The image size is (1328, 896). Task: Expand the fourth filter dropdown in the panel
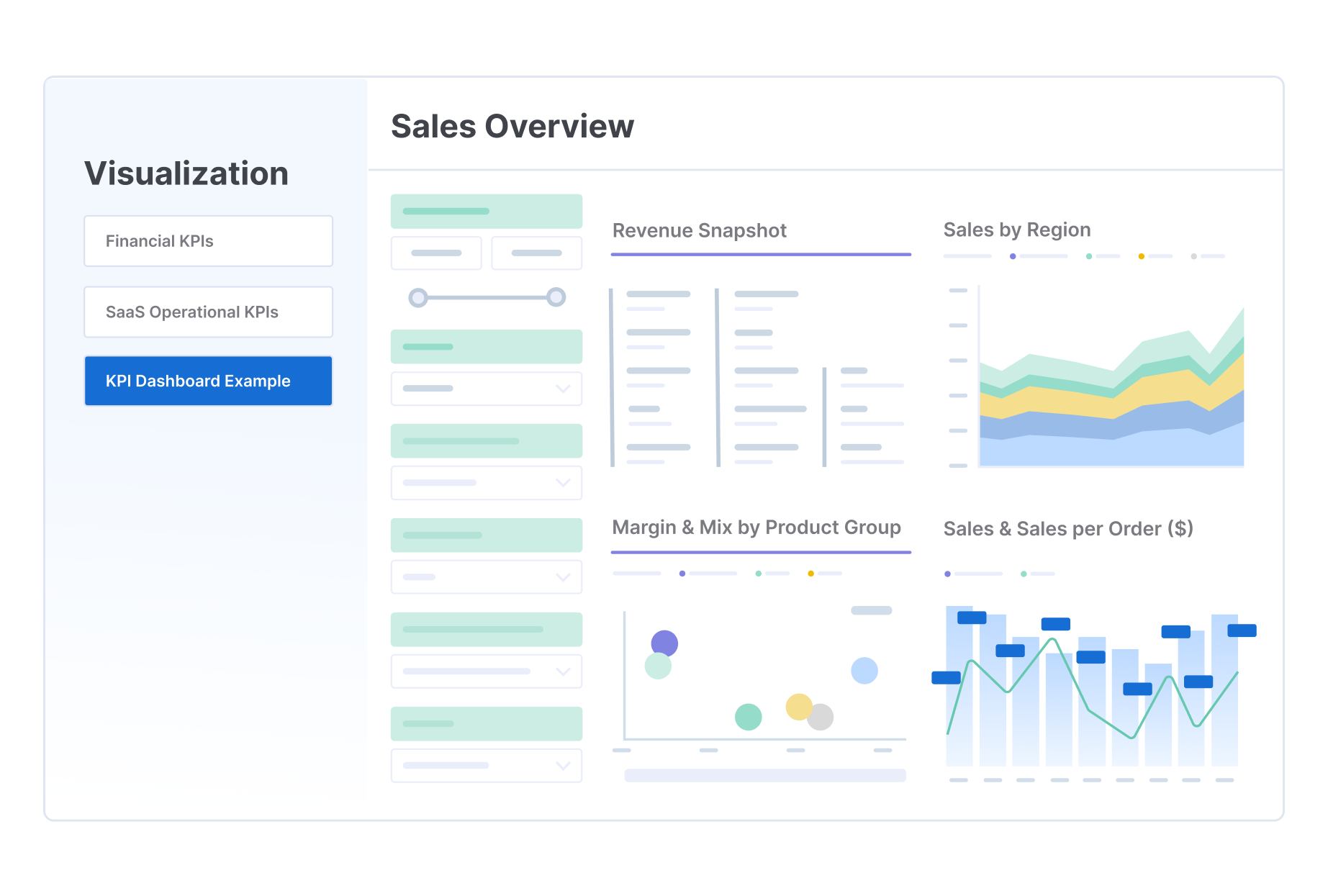coord(487,671)
